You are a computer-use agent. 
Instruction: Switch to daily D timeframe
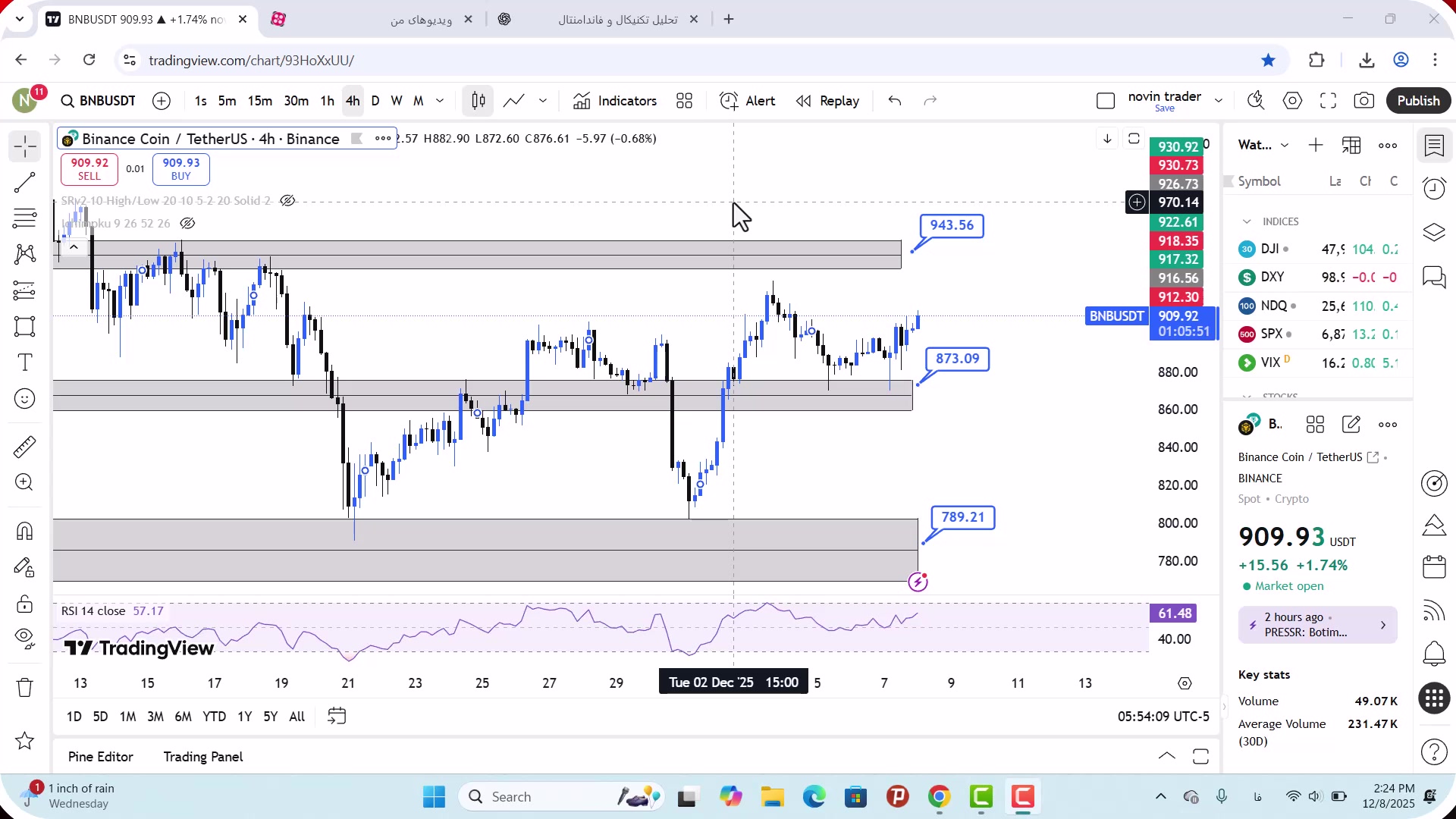(x=375, y=101)
